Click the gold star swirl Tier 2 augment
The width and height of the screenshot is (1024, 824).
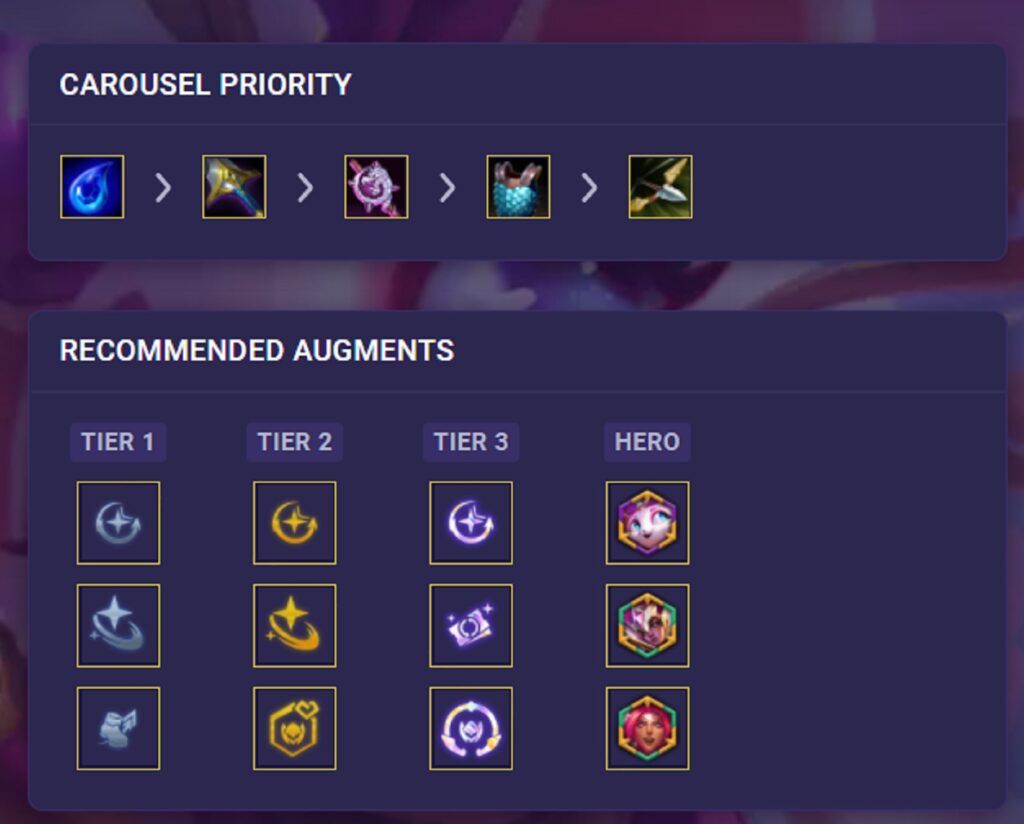click(x=295, y=626)
